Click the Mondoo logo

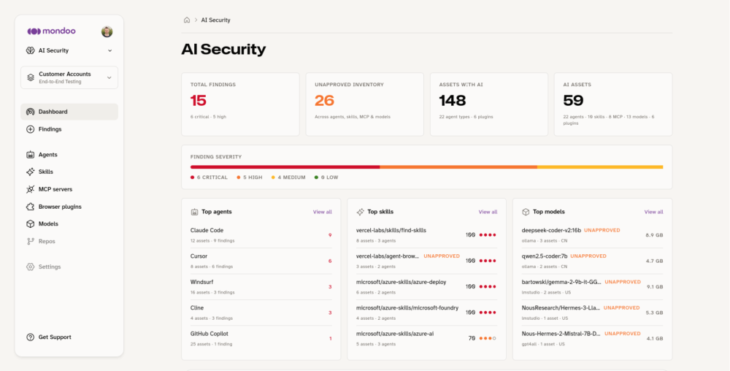(51, 31)
